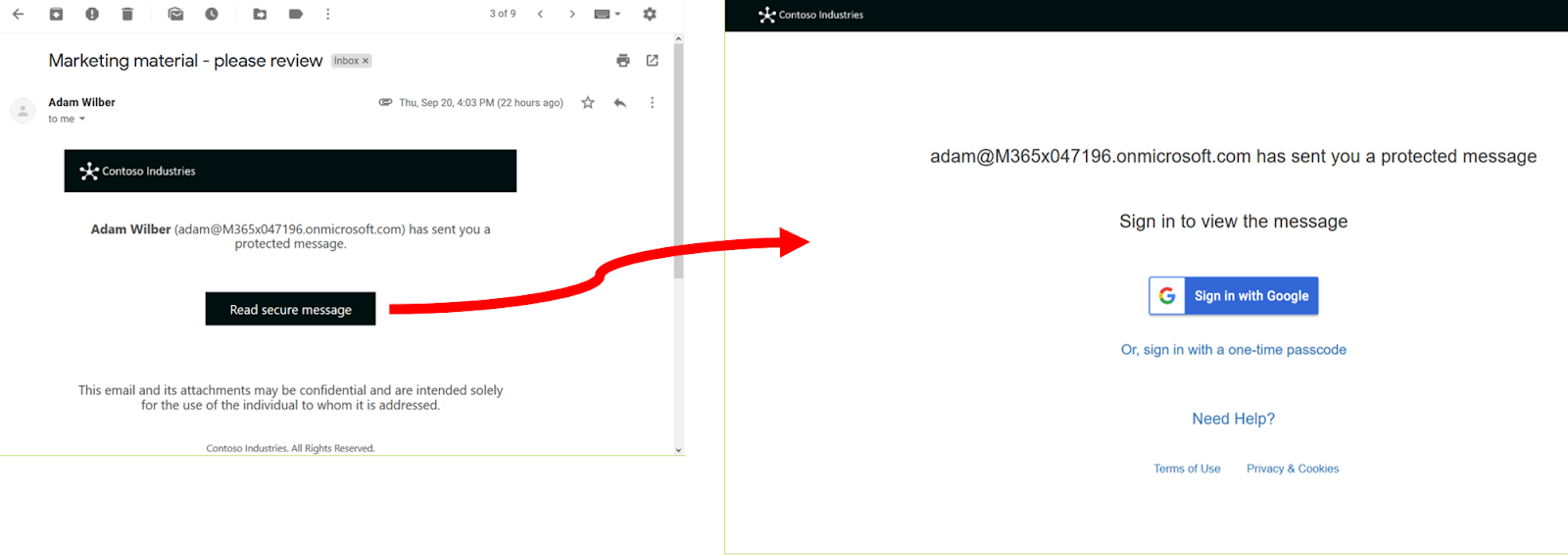Click the 'Sign in to view the message' heading

pyautogui.click(x=1234, y=222)
